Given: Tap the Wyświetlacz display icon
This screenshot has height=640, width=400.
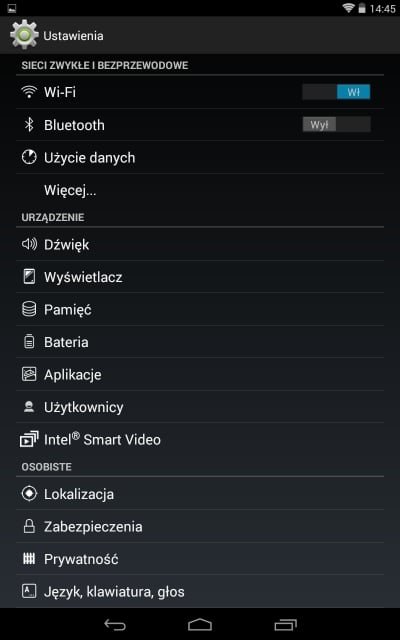Looking at the screenshot, I should 29,277.
